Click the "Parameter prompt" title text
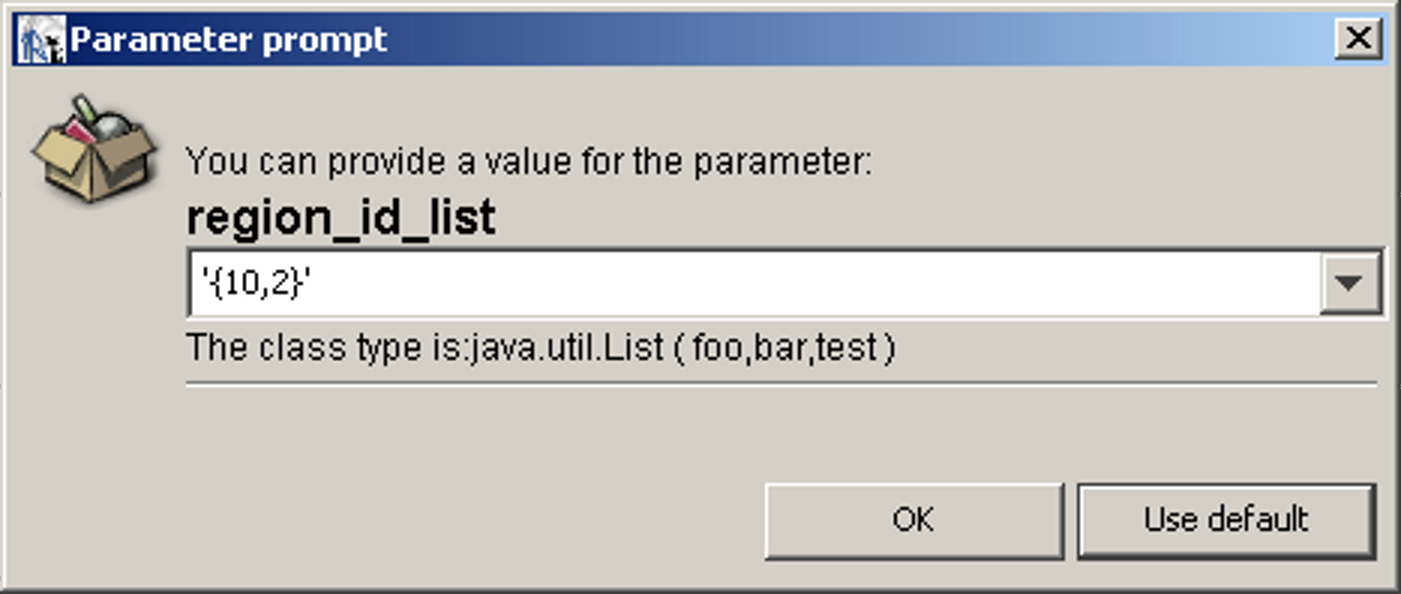Screen dimensions: 1401x594 229,40
